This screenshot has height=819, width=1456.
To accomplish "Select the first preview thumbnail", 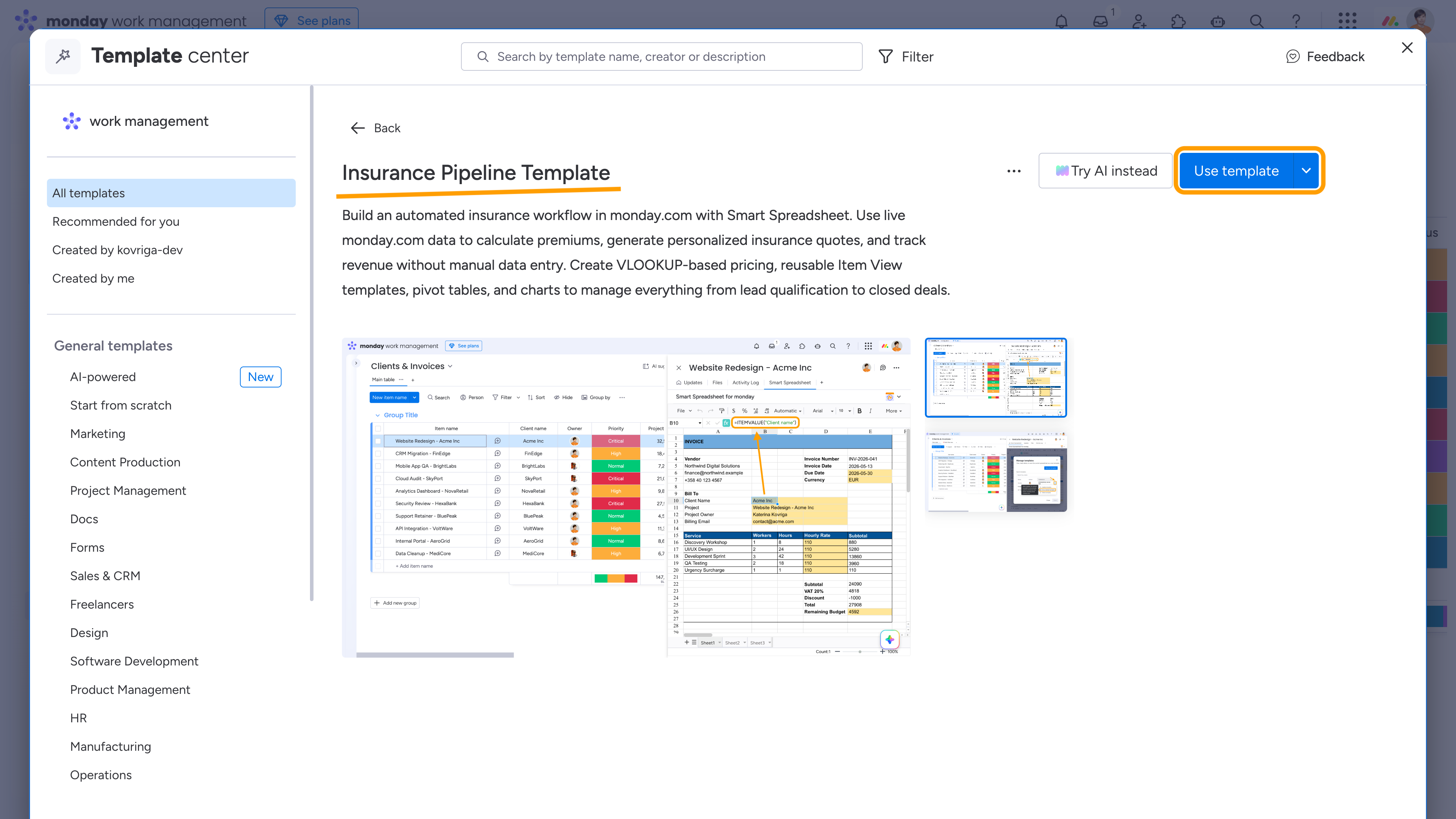I will pos(996,378).
